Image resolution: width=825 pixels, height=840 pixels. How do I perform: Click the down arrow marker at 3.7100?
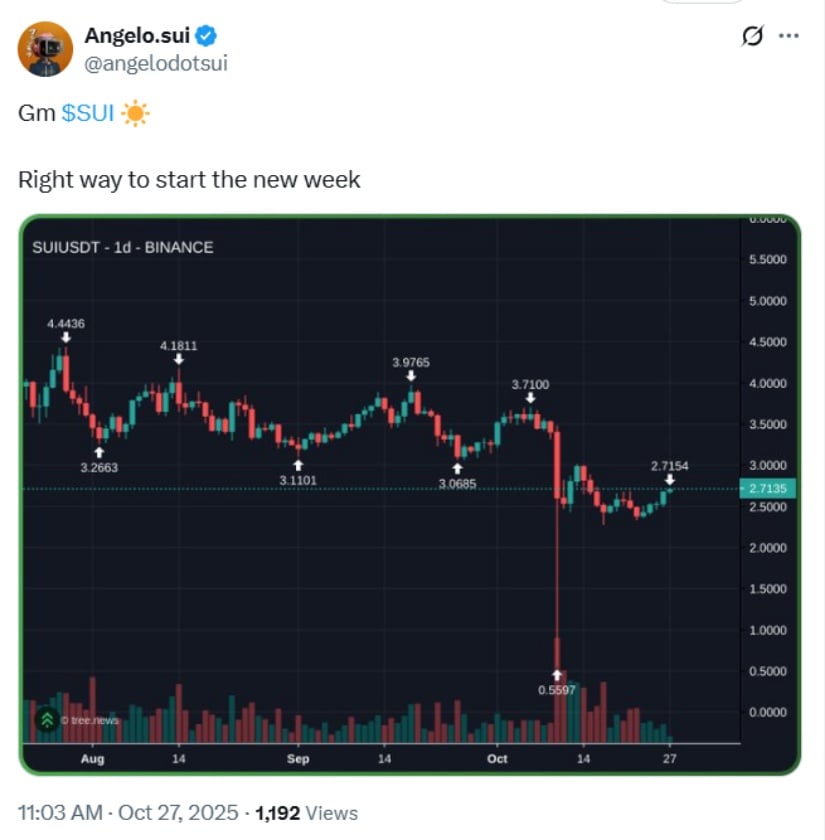(529, 398)
